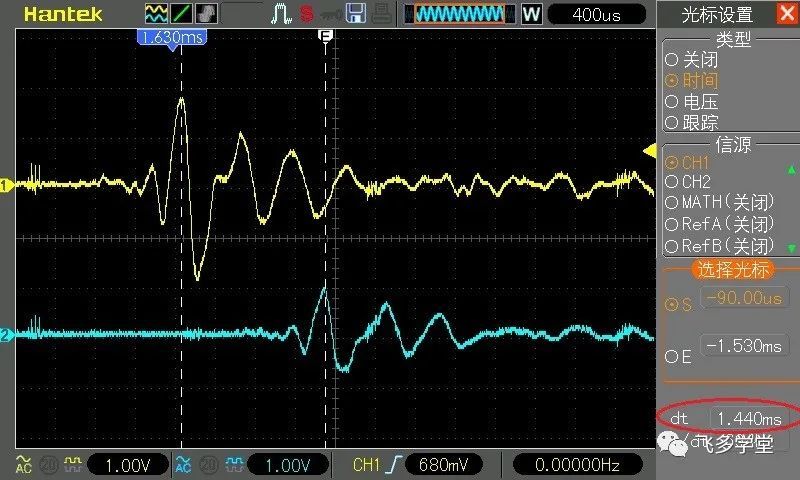Click the rising edge trigger slope icon
The image size is (800, 480).
click(x=394, y=465)
